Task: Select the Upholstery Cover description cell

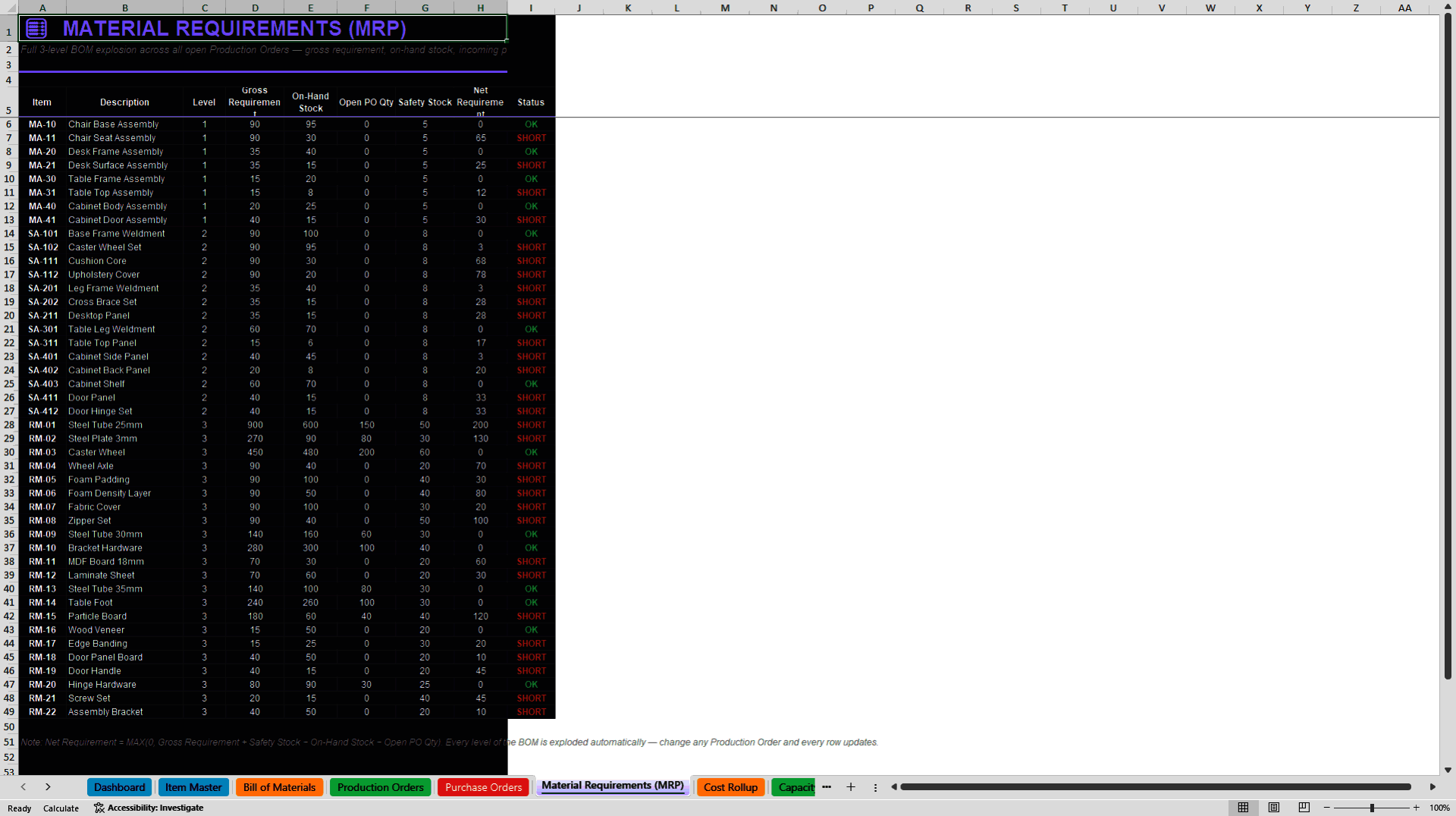Action: 124,275
